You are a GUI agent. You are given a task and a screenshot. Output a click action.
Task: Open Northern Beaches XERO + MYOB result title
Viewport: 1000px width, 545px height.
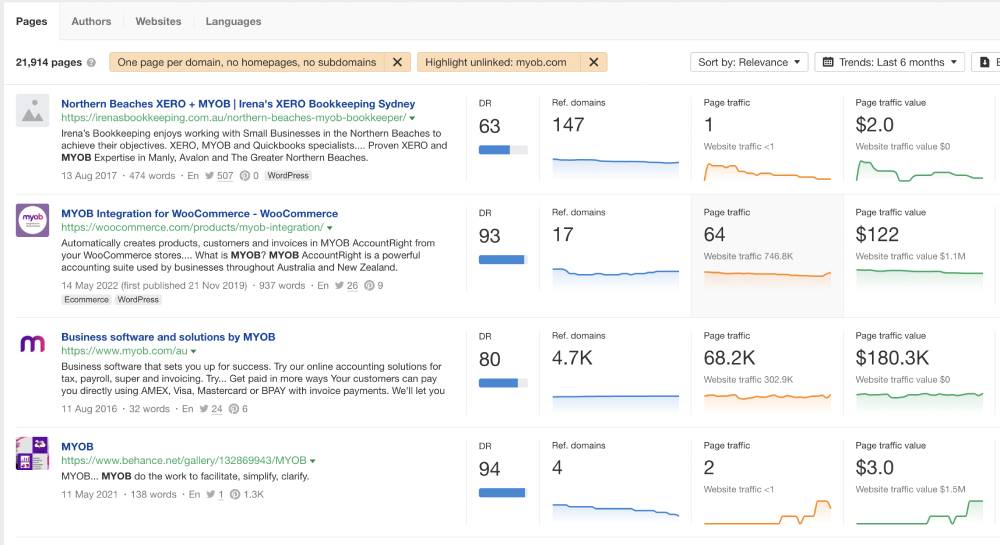pyautogui.click(x=238, y=103)
